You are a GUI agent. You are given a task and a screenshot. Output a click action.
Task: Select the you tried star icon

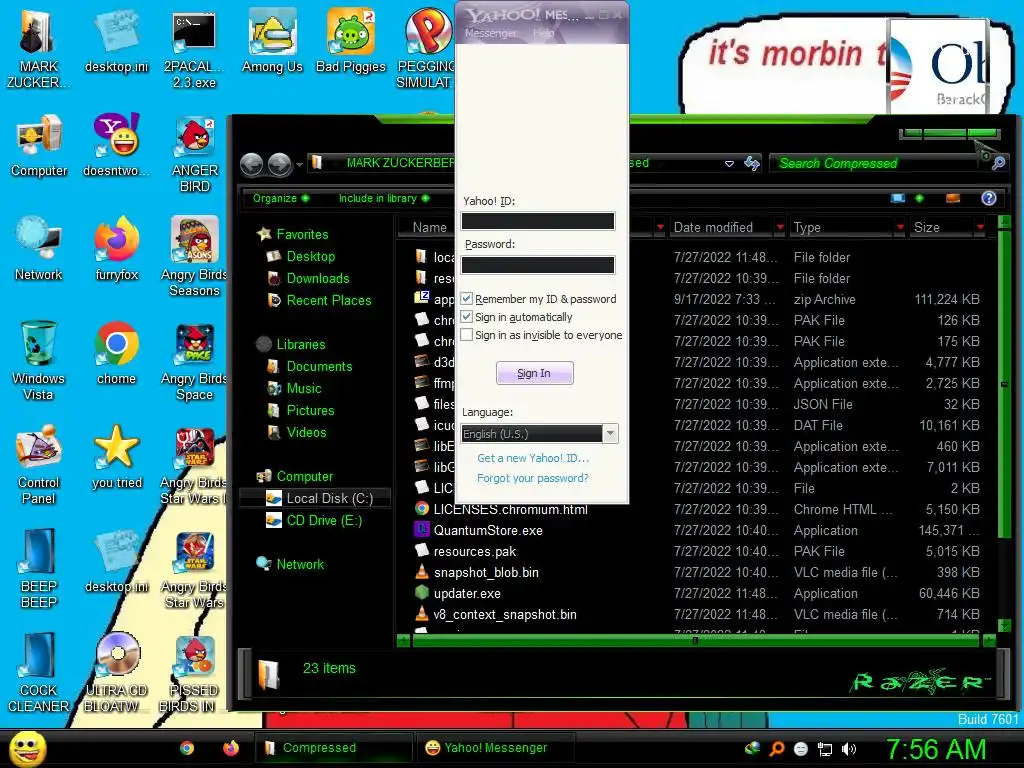click(x=116, y=457)
